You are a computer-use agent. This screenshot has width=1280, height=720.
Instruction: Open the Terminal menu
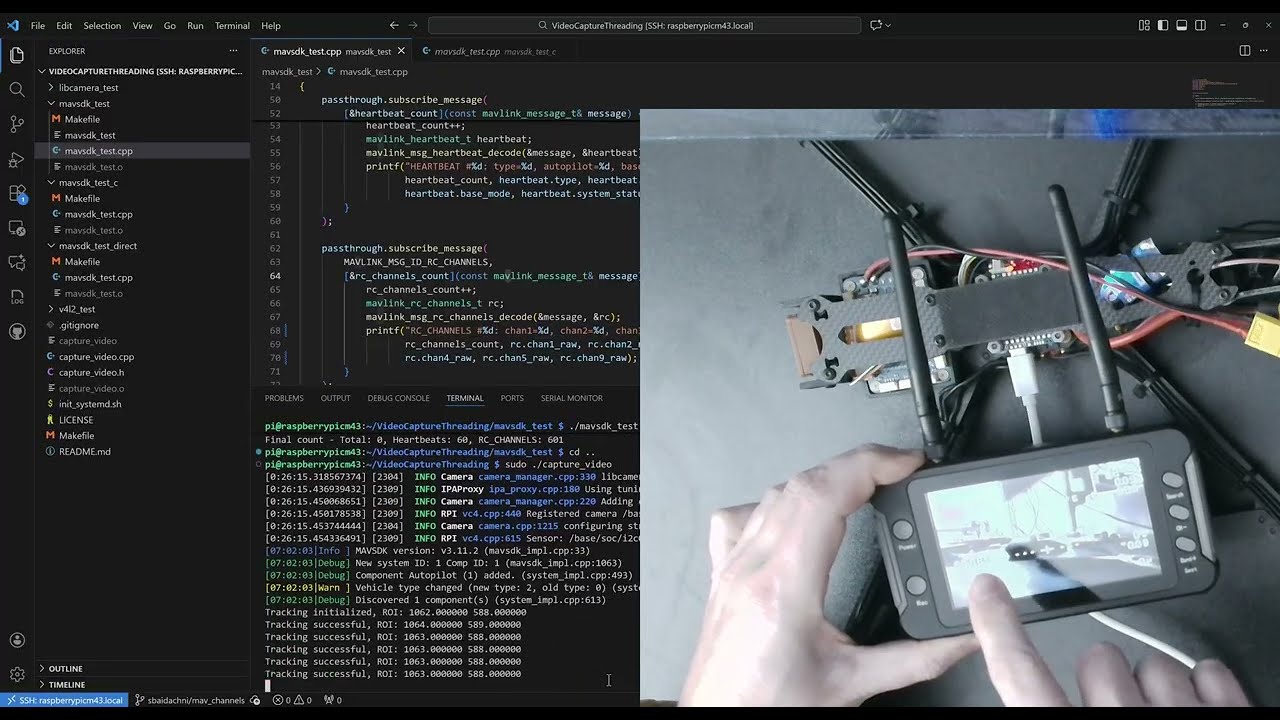[232, 25]
